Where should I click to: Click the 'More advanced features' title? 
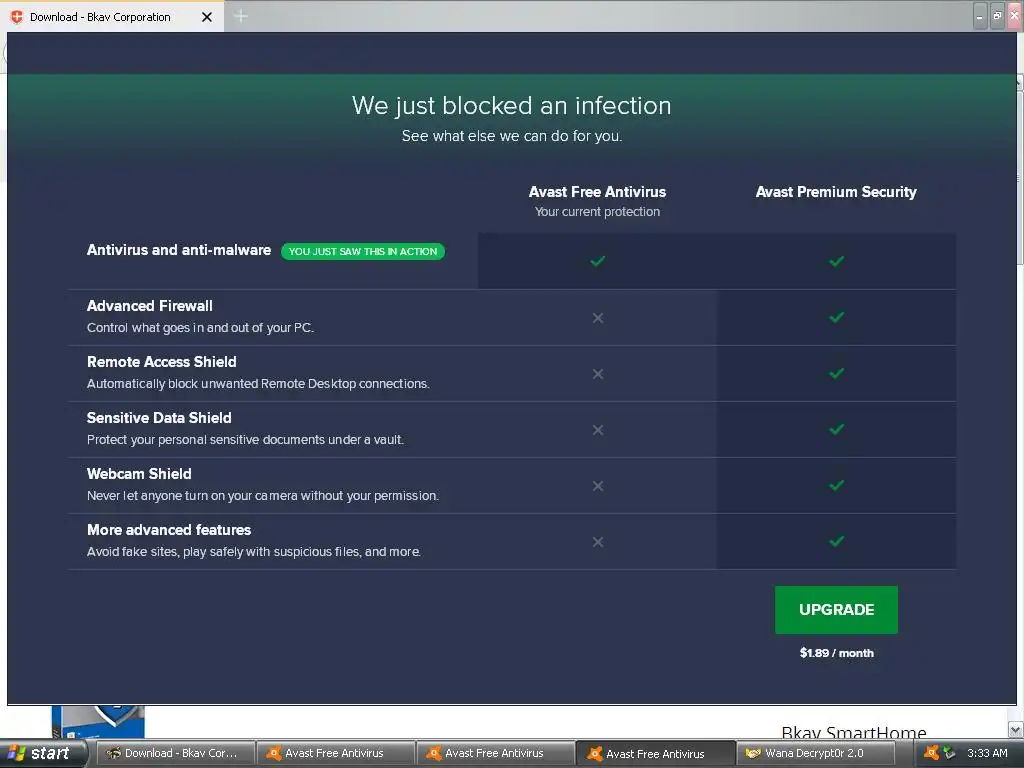coord(168,530)
